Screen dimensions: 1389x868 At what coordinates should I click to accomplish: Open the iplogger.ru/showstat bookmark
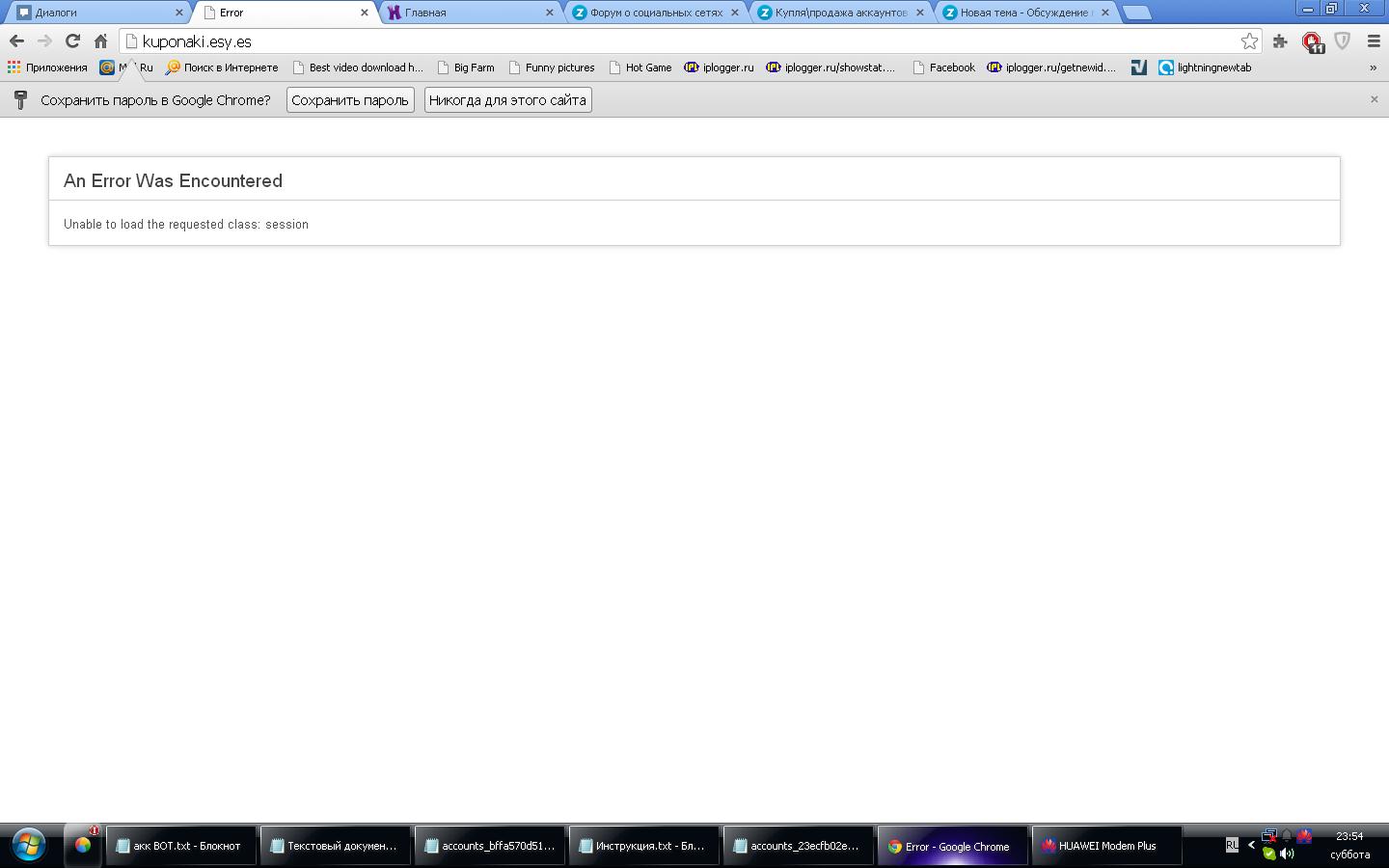click(x=831, y=68)
